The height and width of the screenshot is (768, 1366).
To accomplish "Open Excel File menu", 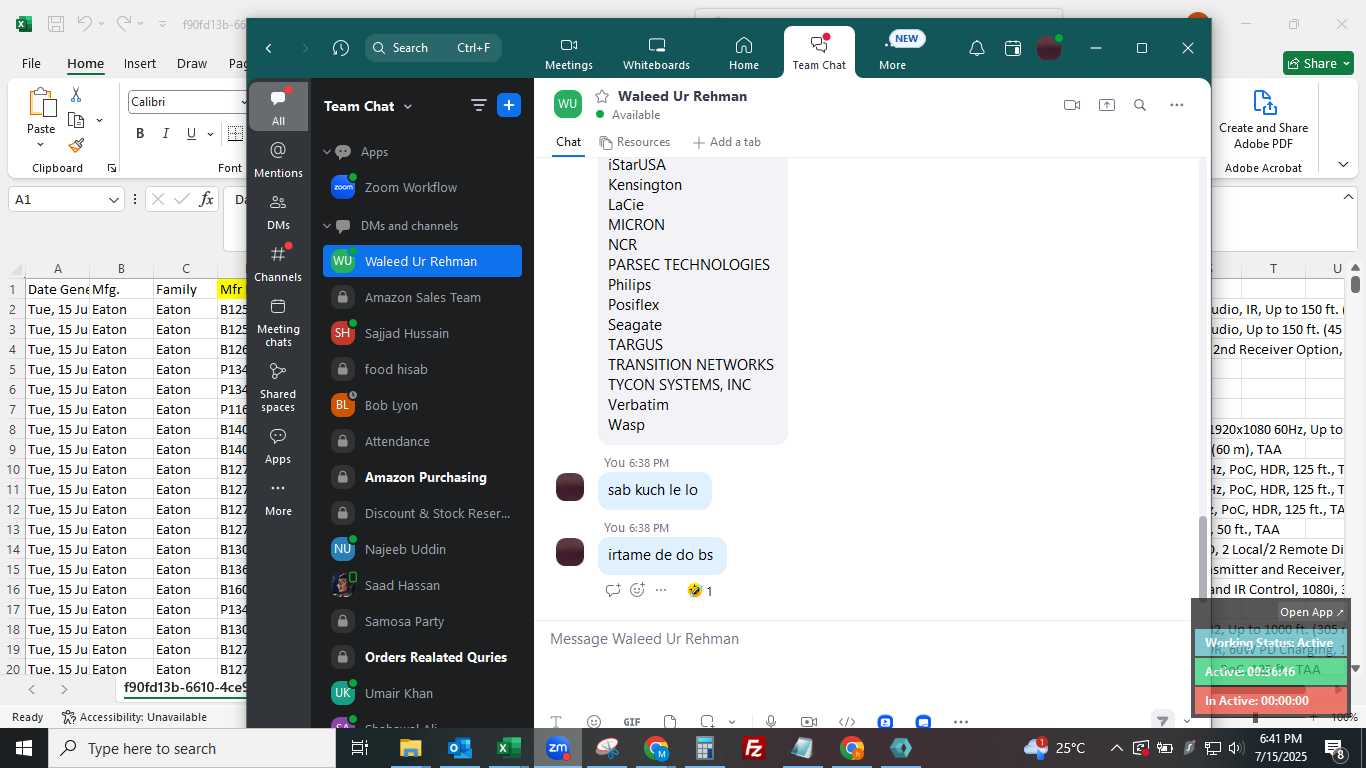I will (x=31, y=63).
